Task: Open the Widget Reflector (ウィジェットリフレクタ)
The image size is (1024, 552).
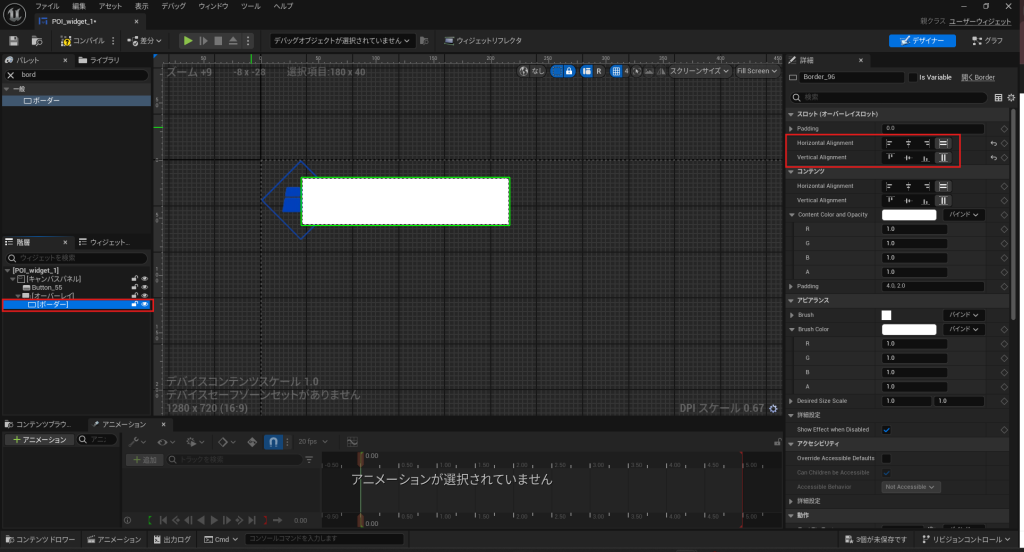Action: (482, 41)
